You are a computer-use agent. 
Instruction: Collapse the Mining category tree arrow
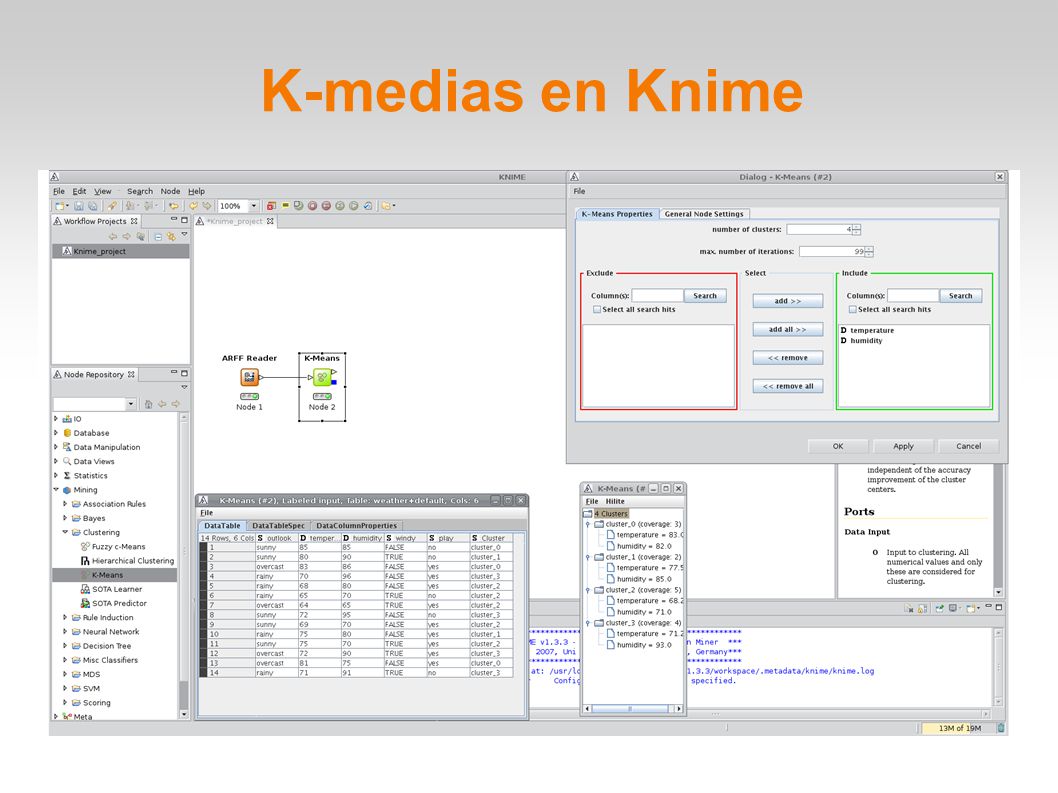pyautogui.click(x=56, y=490)
